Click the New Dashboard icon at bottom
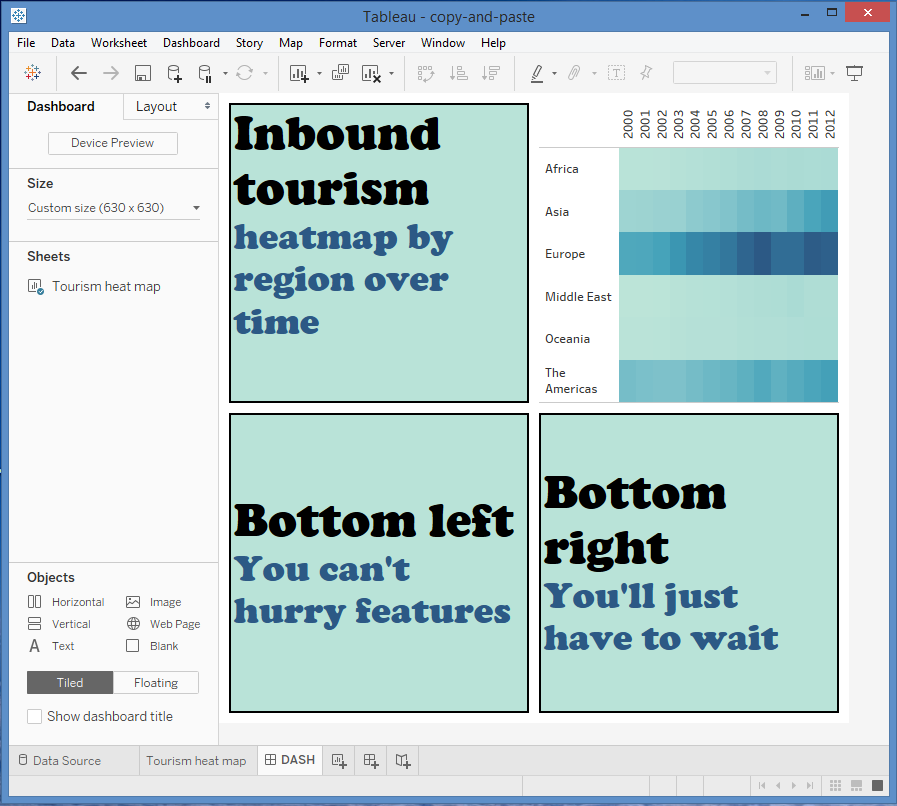Viewport: 897px width, 806px height. point(370,761)
